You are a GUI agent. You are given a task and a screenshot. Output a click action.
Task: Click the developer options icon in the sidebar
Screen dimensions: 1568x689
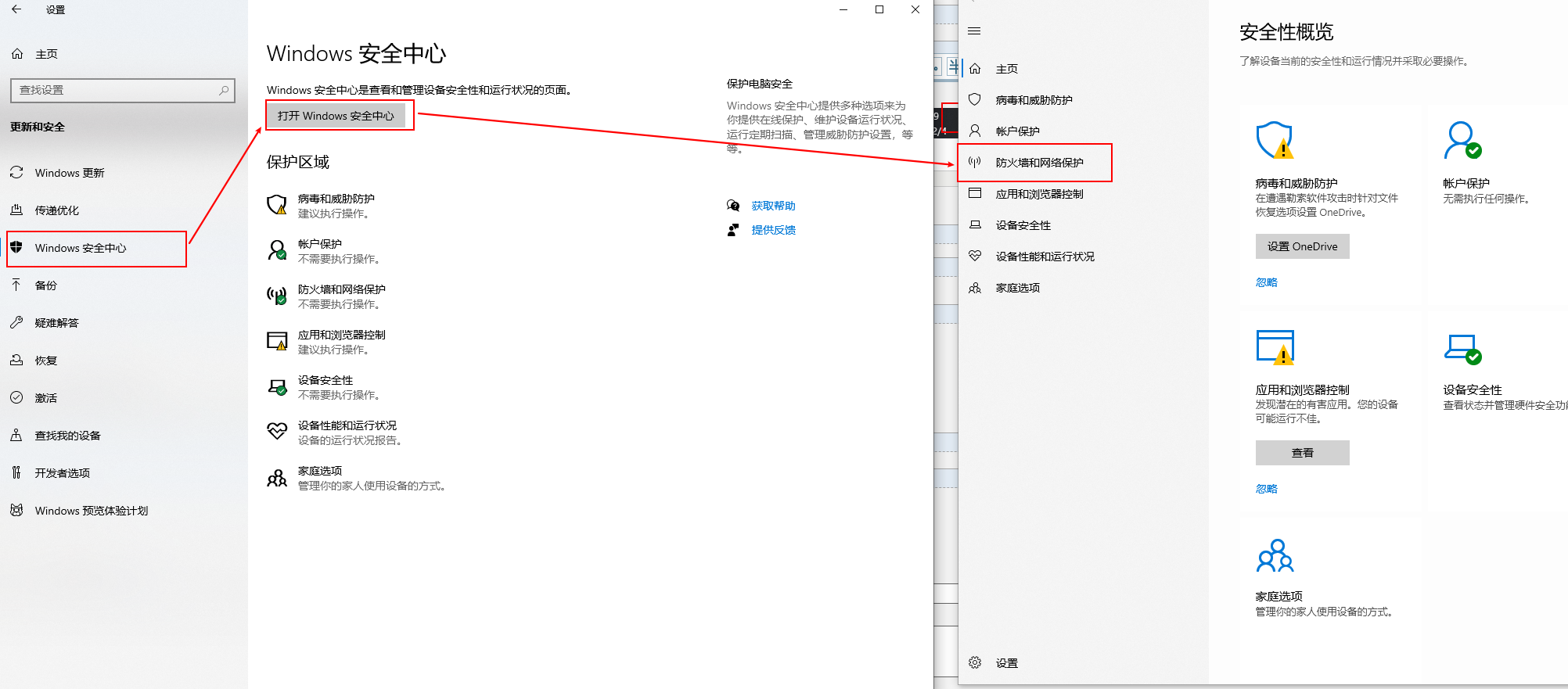(16, 472)
